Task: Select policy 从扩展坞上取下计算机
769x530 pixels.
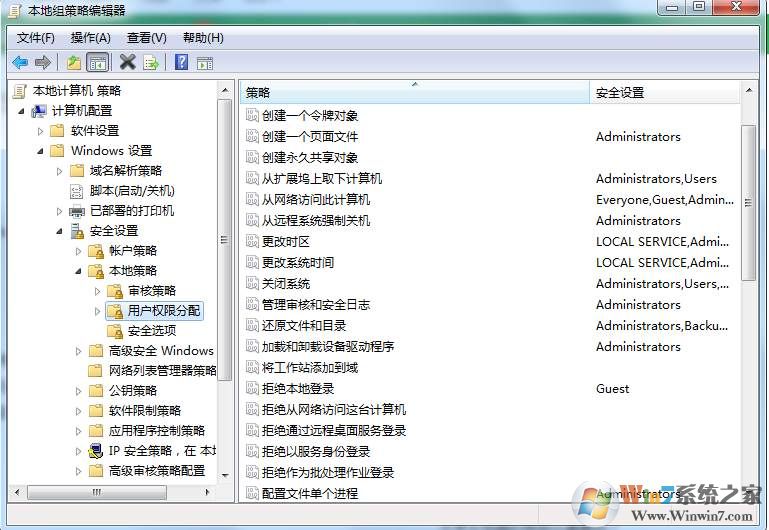Action: (x=322, y=179)
